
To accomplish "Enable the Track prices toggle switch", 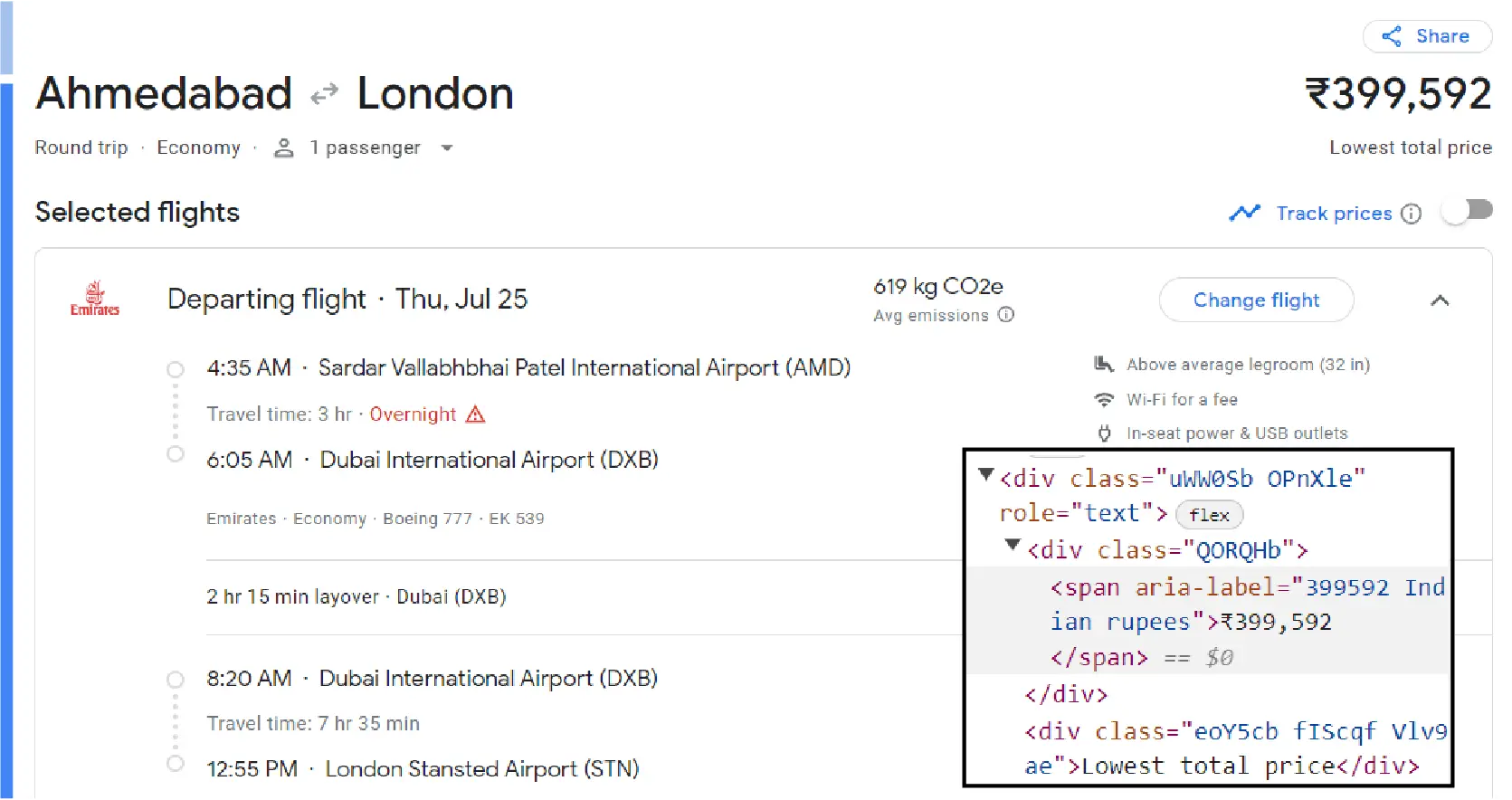I will 1467,211.
